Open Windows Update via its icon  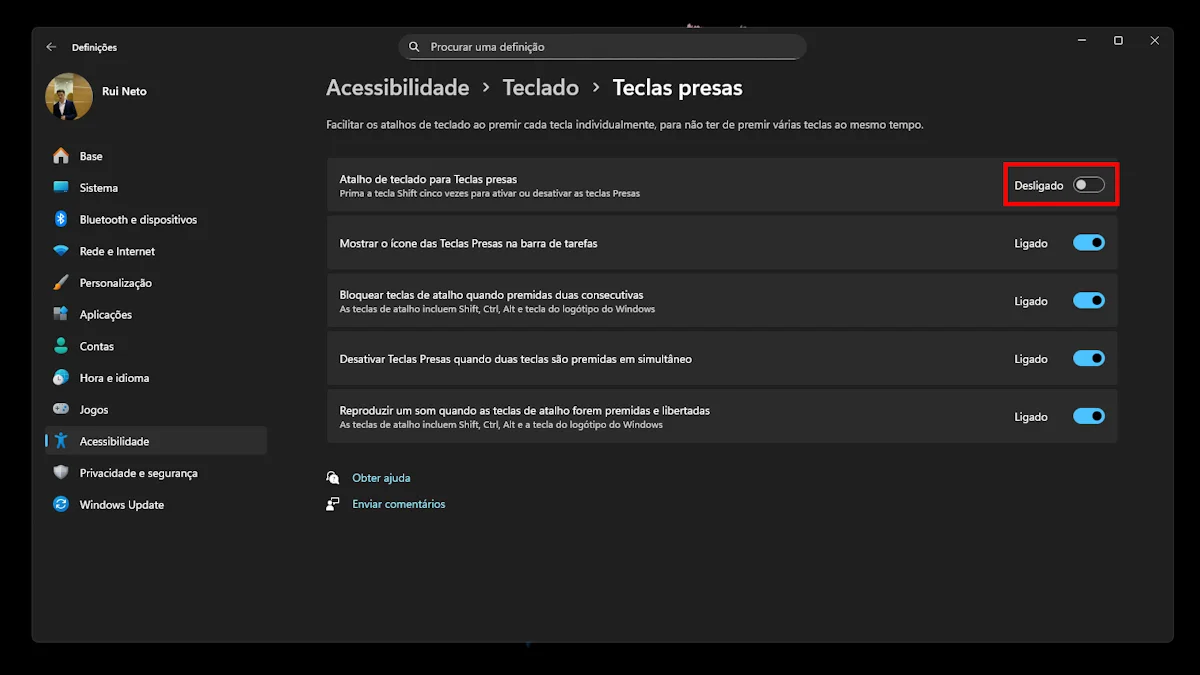(61, 505)
